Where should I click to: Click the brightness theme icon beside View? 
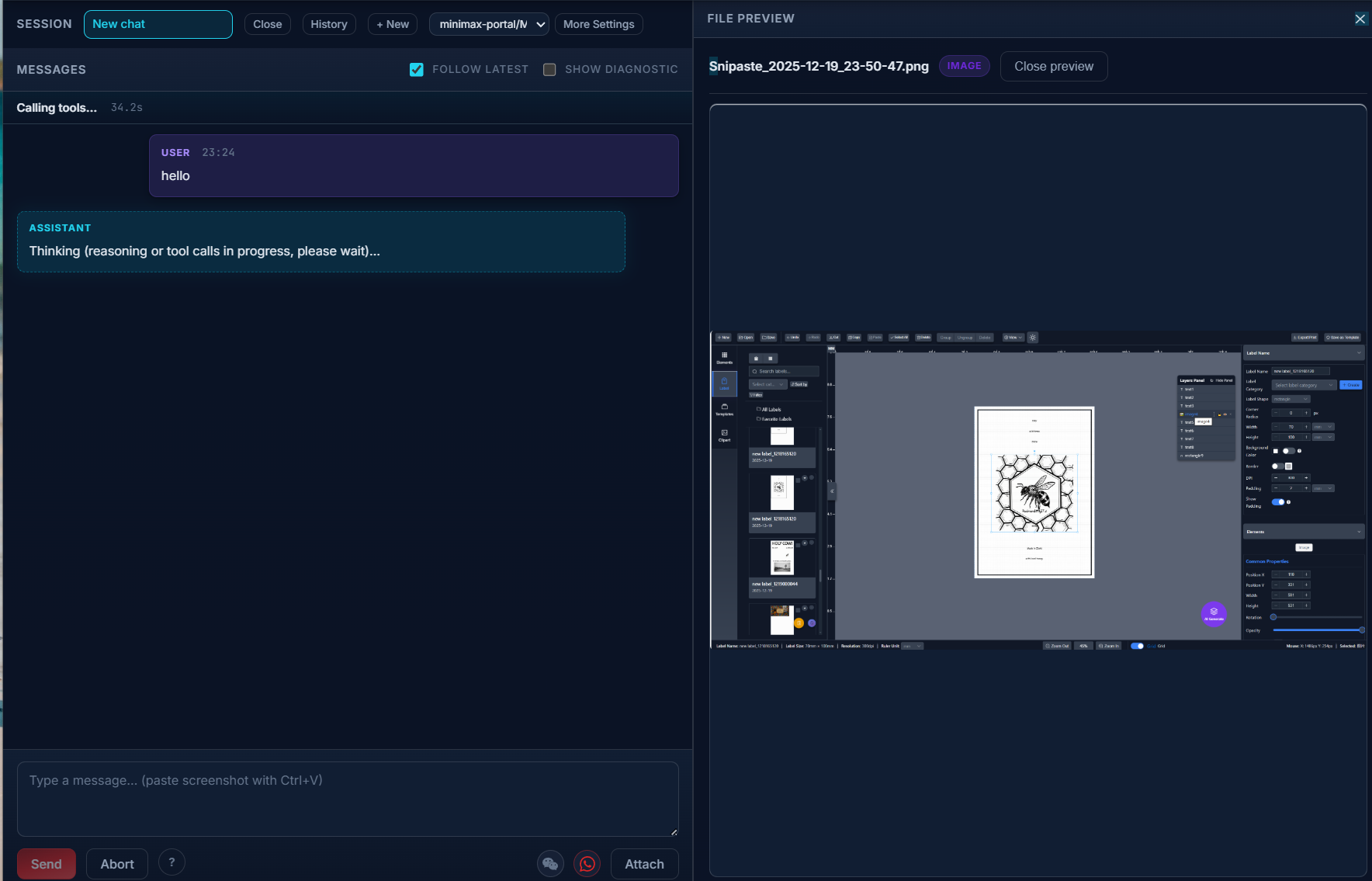coord(1033,338)
